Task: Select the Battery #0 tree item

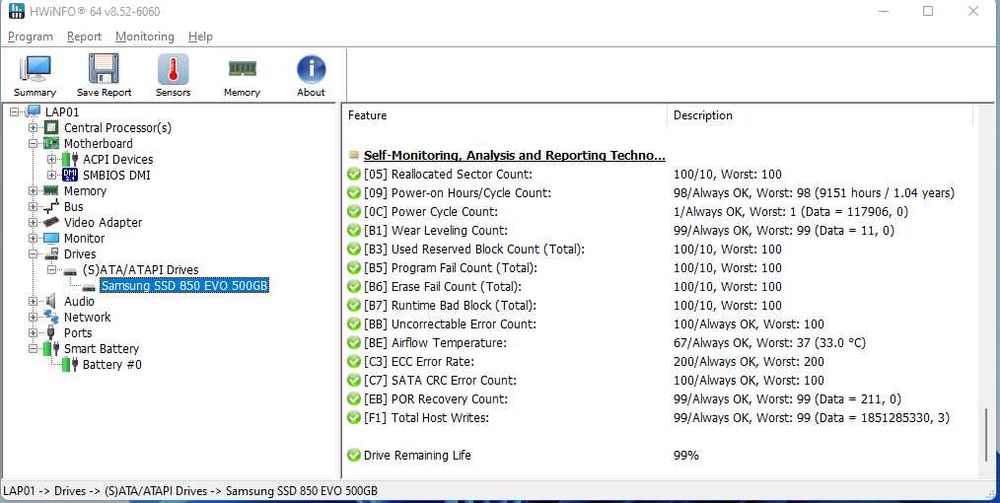Action: (112, 365)
